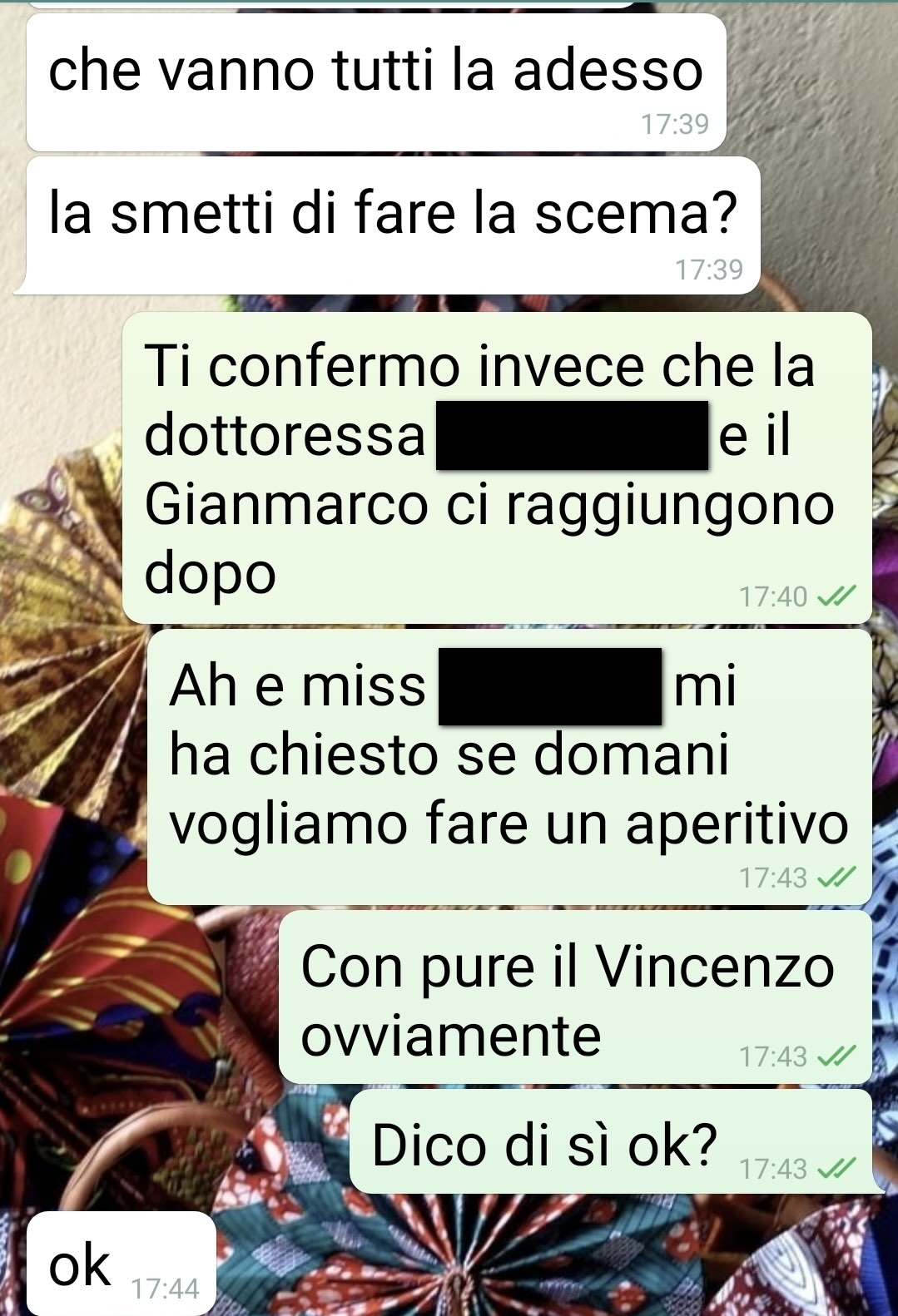
Task: Click the black redaction after 'miss'
Action: point(550,686)
